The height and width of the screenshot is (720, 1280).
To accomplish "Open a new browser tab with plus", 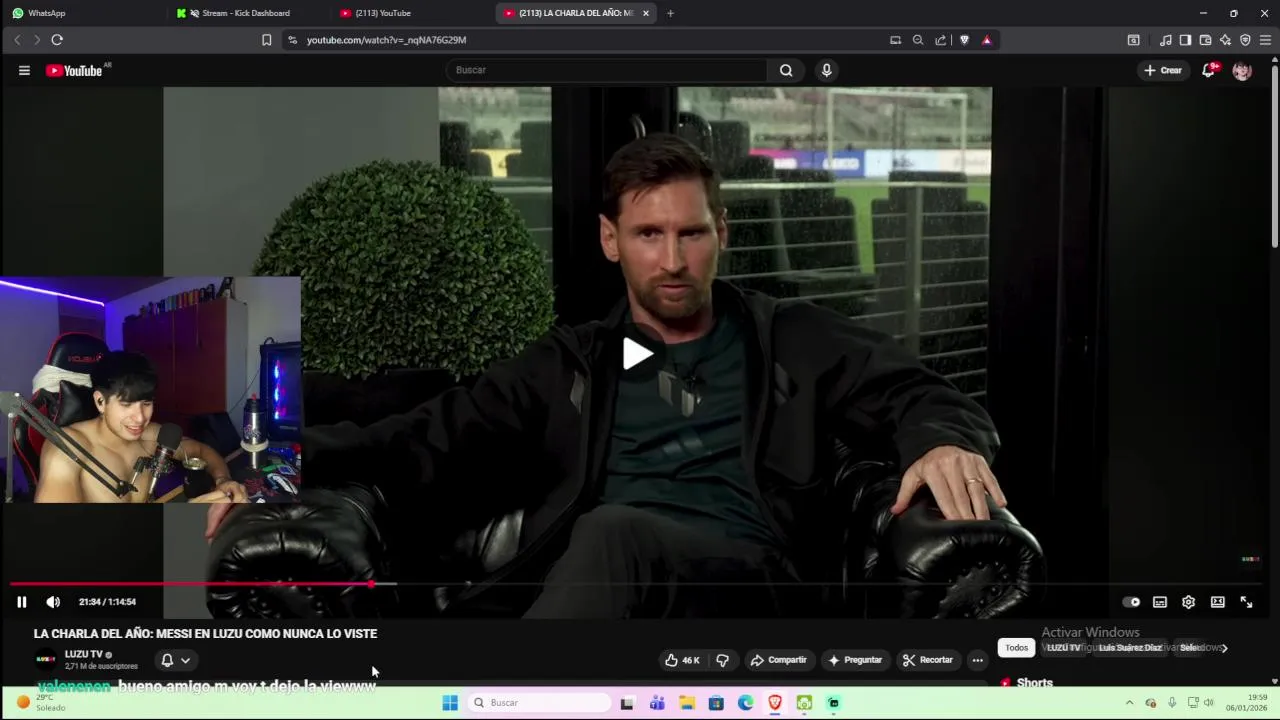I will (x=670, y=13).
